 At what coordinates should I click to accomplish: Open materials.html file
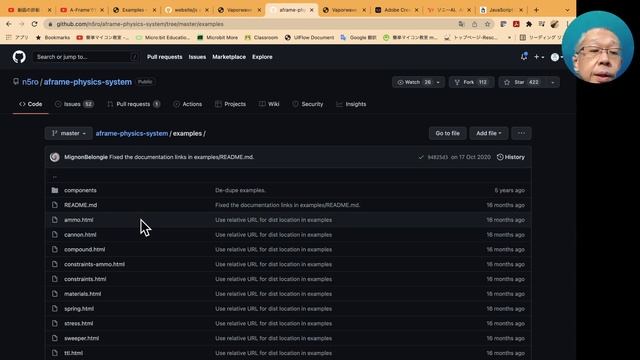coord(82,294)
